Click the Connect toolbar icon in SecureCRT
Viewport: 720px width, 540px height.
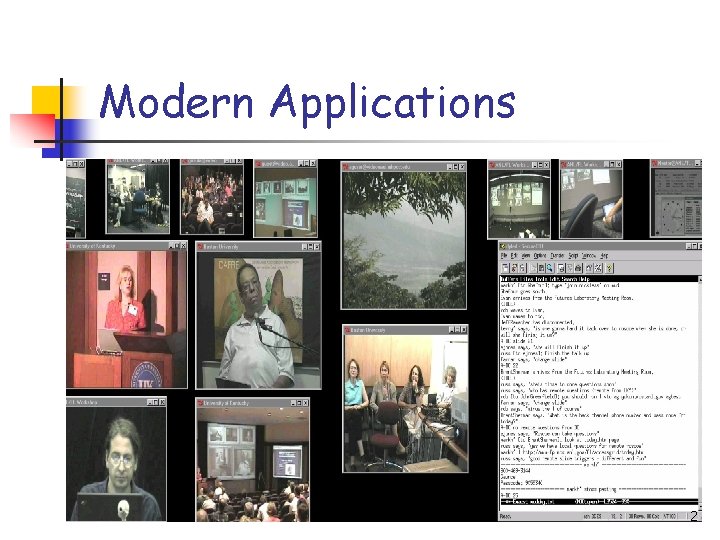coord(506,268)
